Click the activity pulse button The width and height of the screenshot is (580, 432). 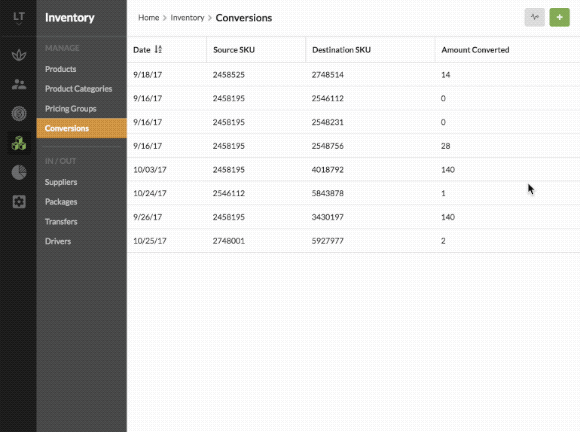point(535,17)
